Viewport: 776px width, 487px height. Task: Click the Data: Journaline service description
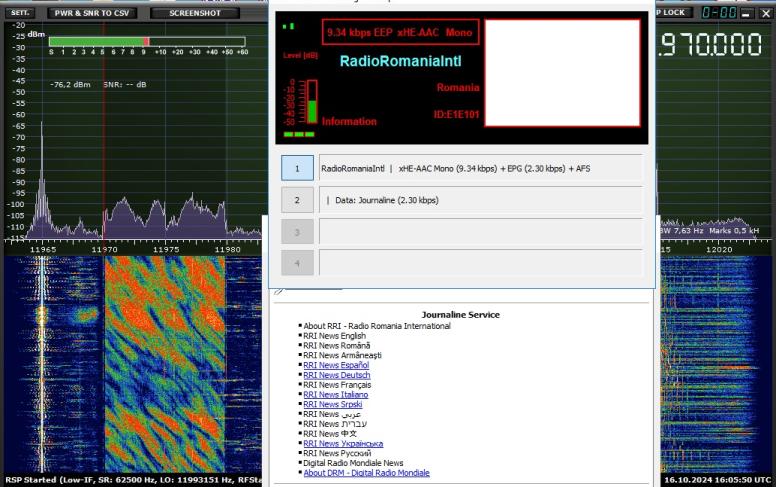pos(481,200)
